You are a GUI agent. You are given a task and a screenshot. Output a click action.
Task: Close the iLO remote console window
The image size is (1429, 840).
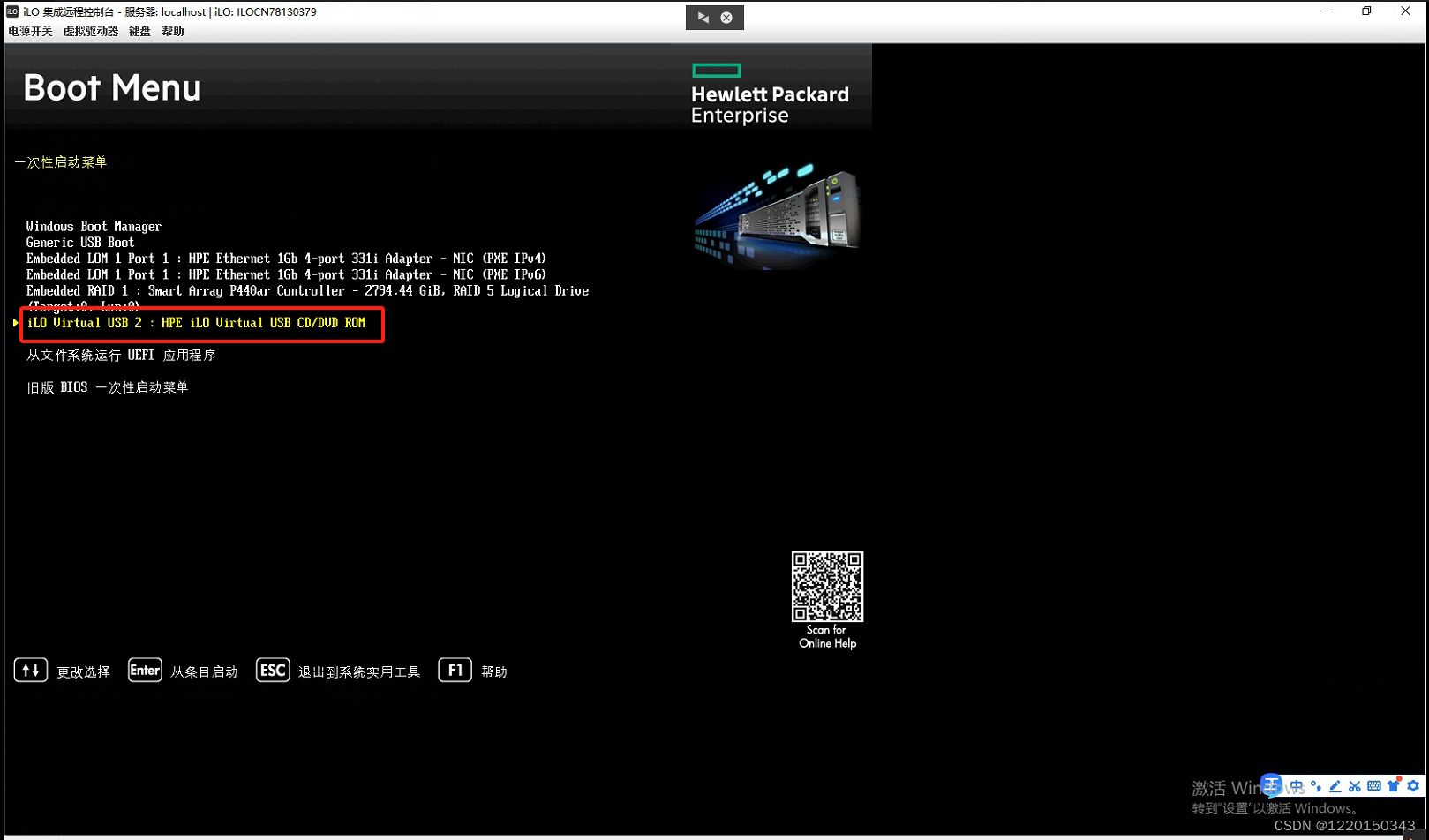[x=1405, y=11]
